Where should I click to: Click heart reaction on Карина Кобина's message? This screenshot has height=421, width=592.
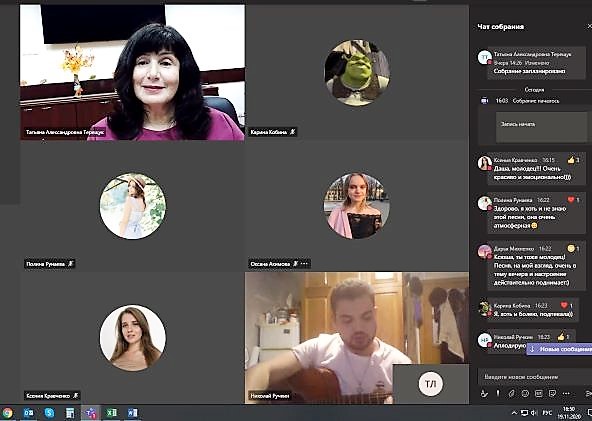coord(564,305)
